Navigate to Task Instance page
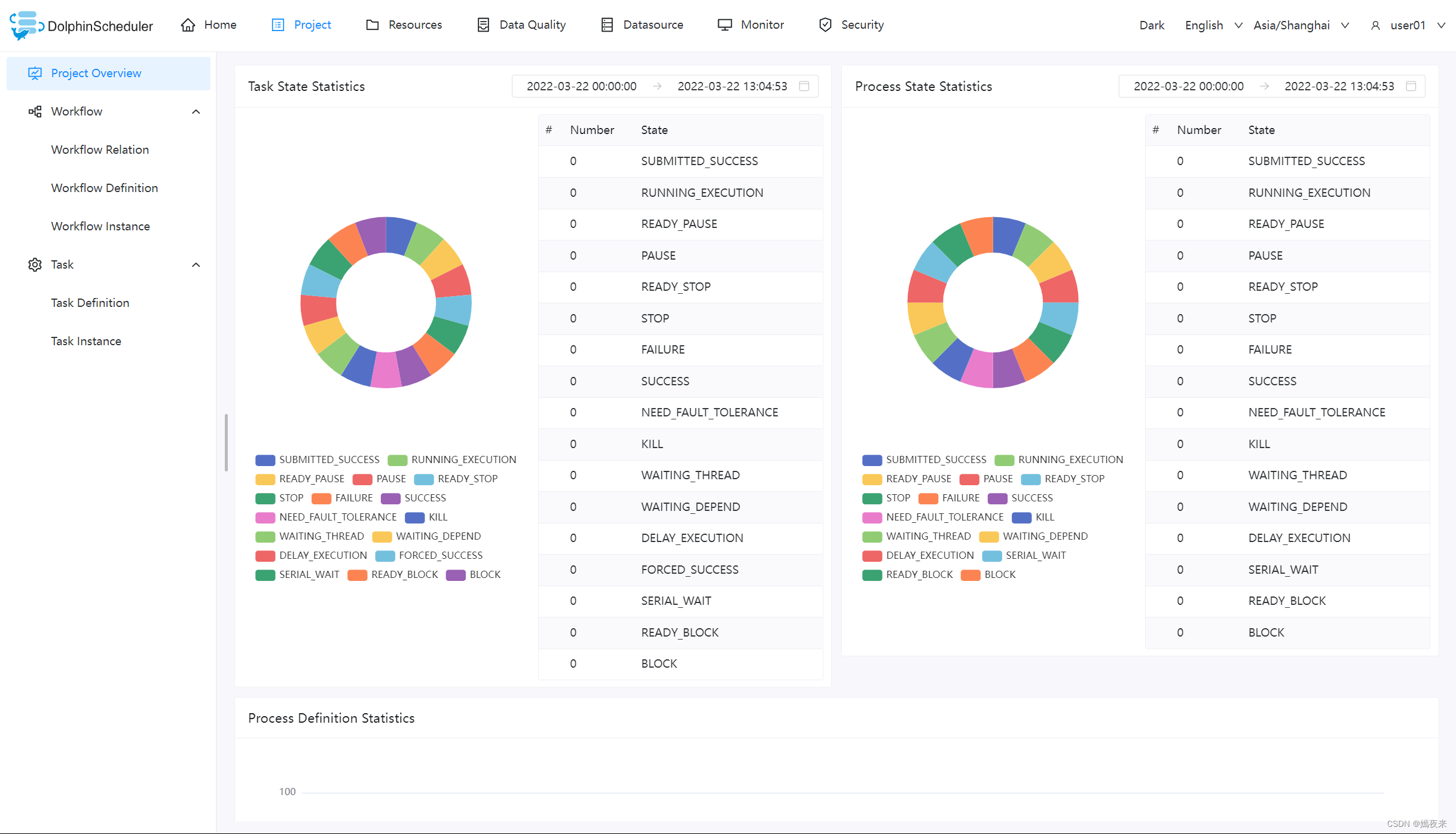This screenshot has width=1456, height=834. [85, 340]
